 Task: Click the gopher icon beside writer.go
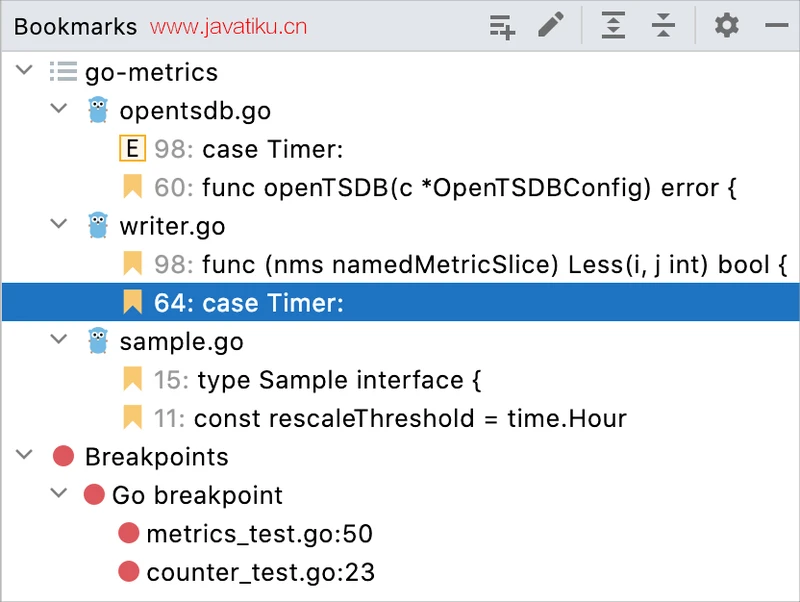tap(97, 226)
